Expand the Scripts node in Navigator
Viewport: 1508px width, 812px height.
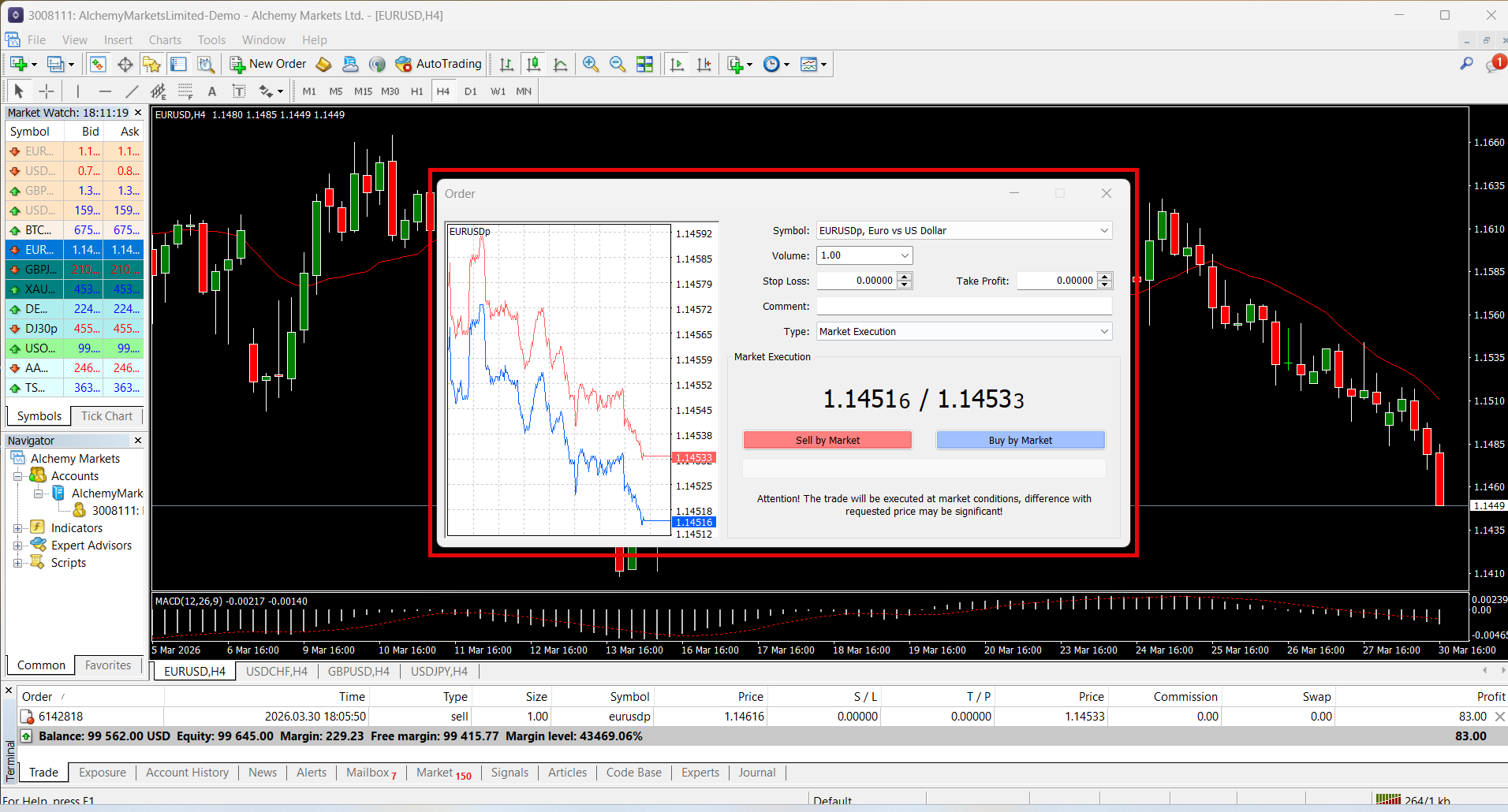[17, 563]
